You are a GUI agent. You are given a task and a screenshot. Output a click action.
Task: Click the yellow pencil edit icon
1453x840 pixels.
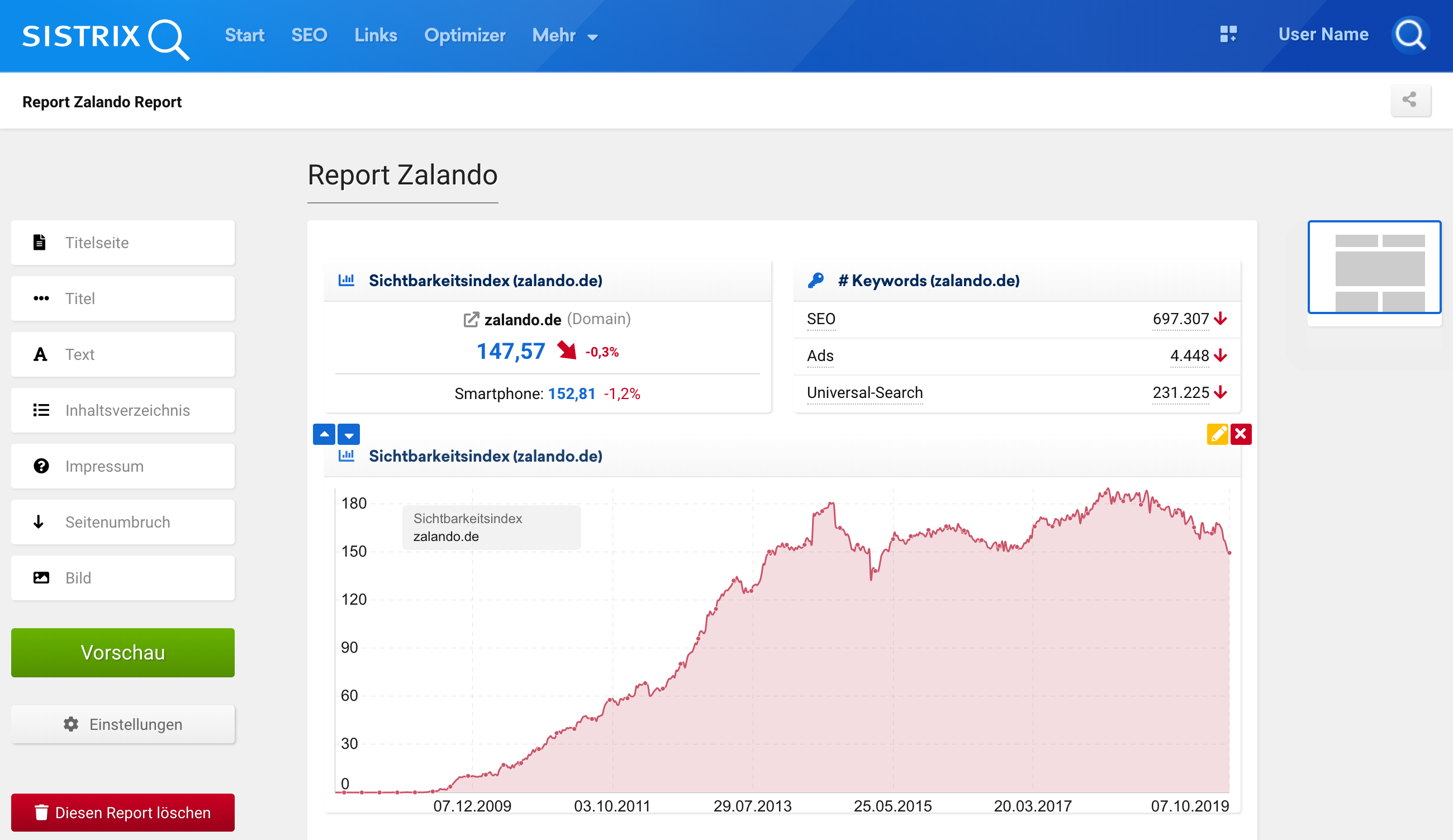[x=1217, y=434]
